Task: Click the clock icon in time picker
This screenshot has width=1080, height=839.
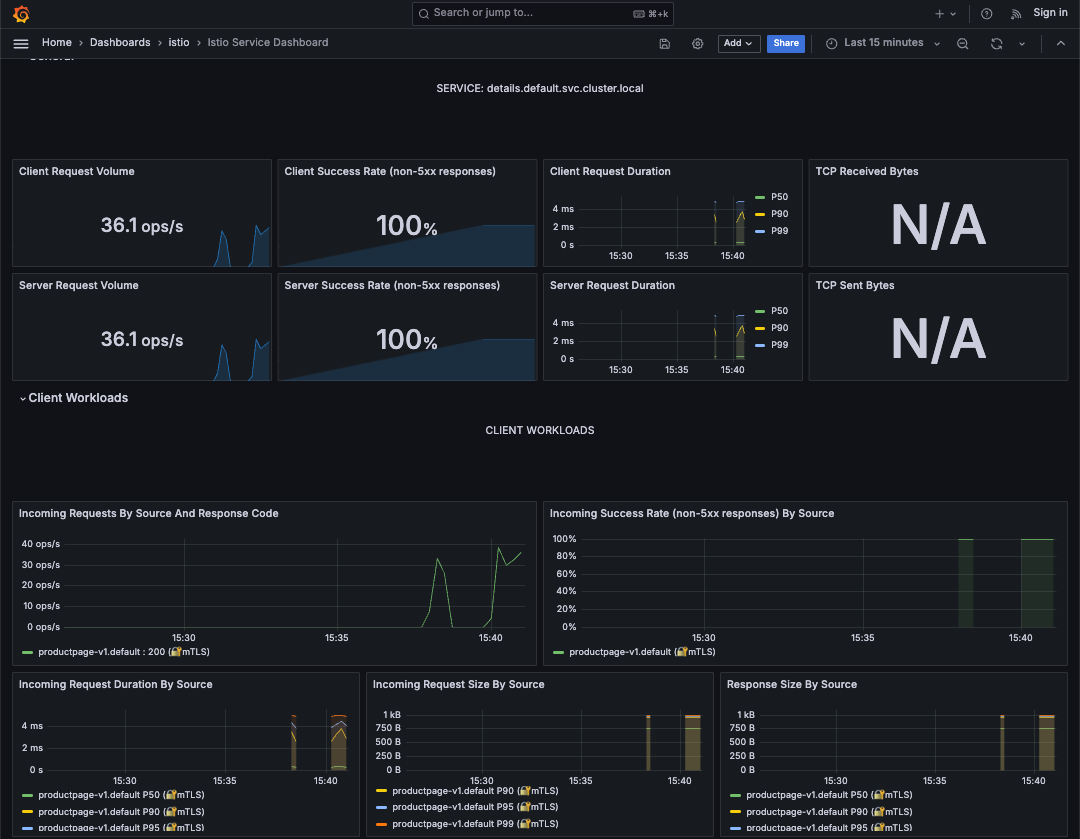Action: pos(832,43)
